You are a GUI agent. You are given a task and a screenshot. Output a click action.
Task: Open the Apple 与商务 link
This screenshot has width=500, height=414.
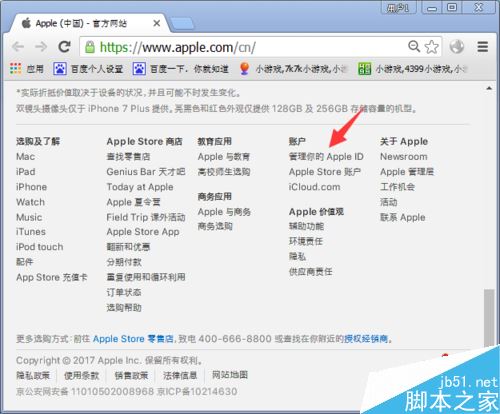[224, 212]
